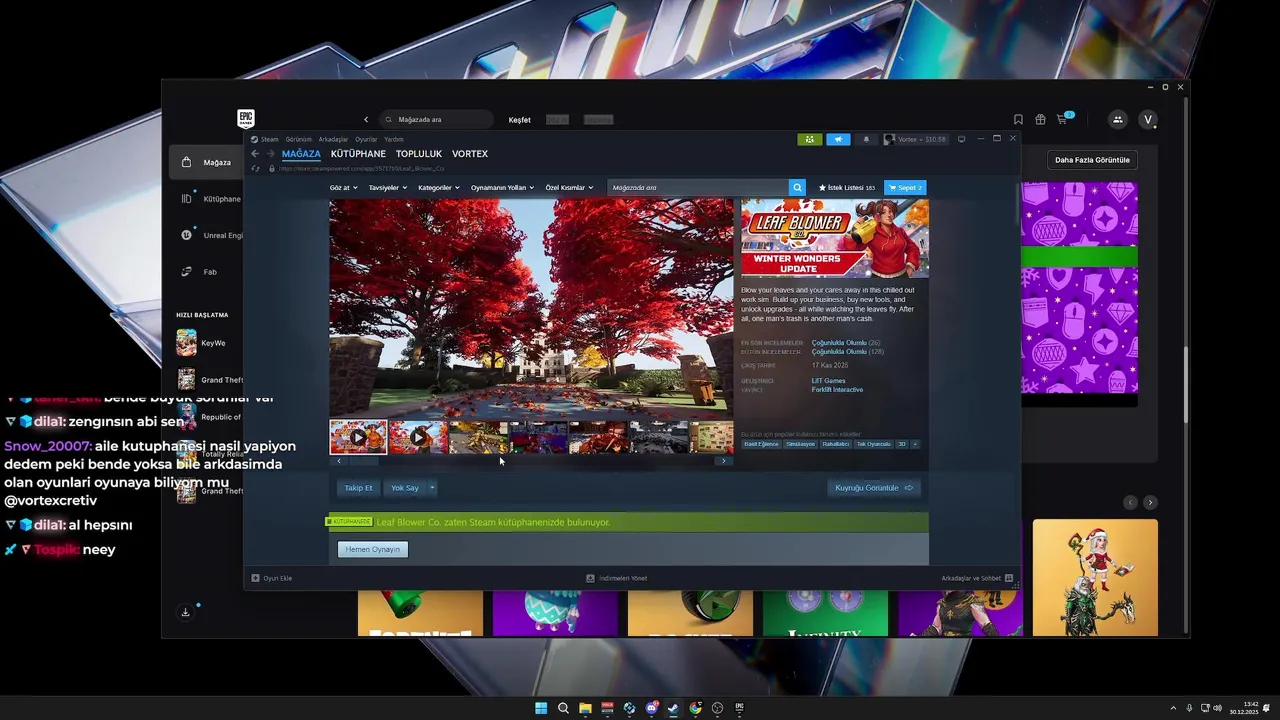Open İndirmeleri Yönet downloads

tap(617, 578)
